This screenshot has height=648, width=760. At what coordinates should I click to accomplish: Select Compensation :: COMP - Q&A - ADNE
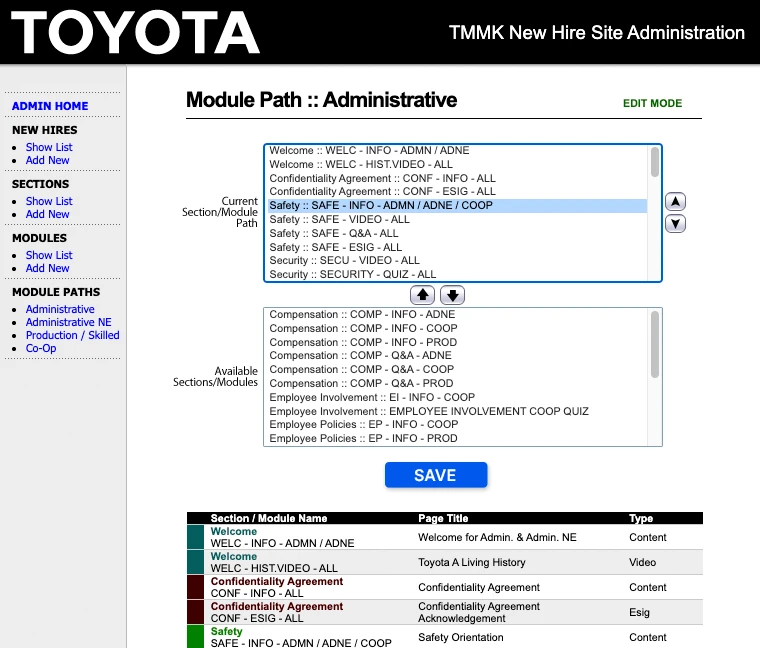click(458, 355)
